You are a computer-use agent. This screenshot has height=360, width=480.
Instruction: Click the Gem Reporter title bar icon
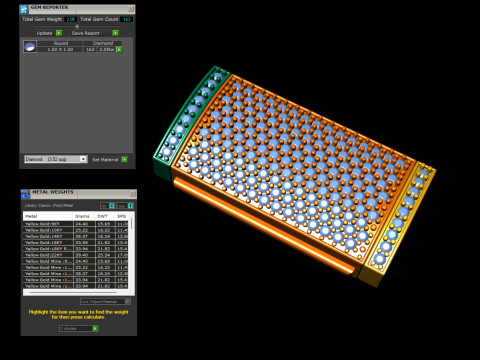click(24, 9)
